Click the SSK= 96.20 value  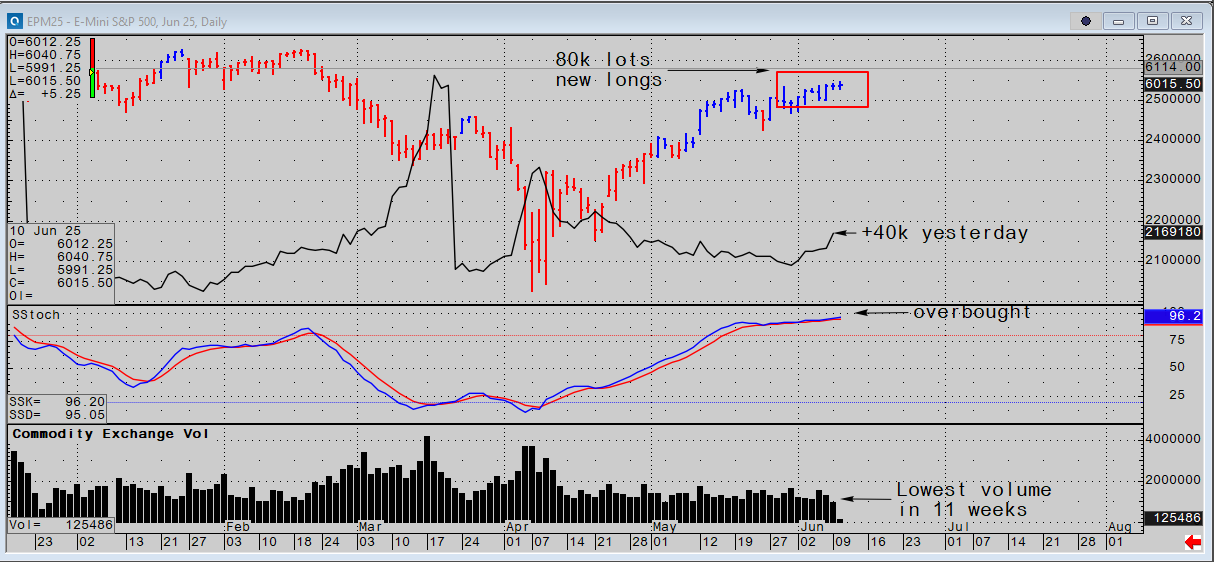coord(56,400)
